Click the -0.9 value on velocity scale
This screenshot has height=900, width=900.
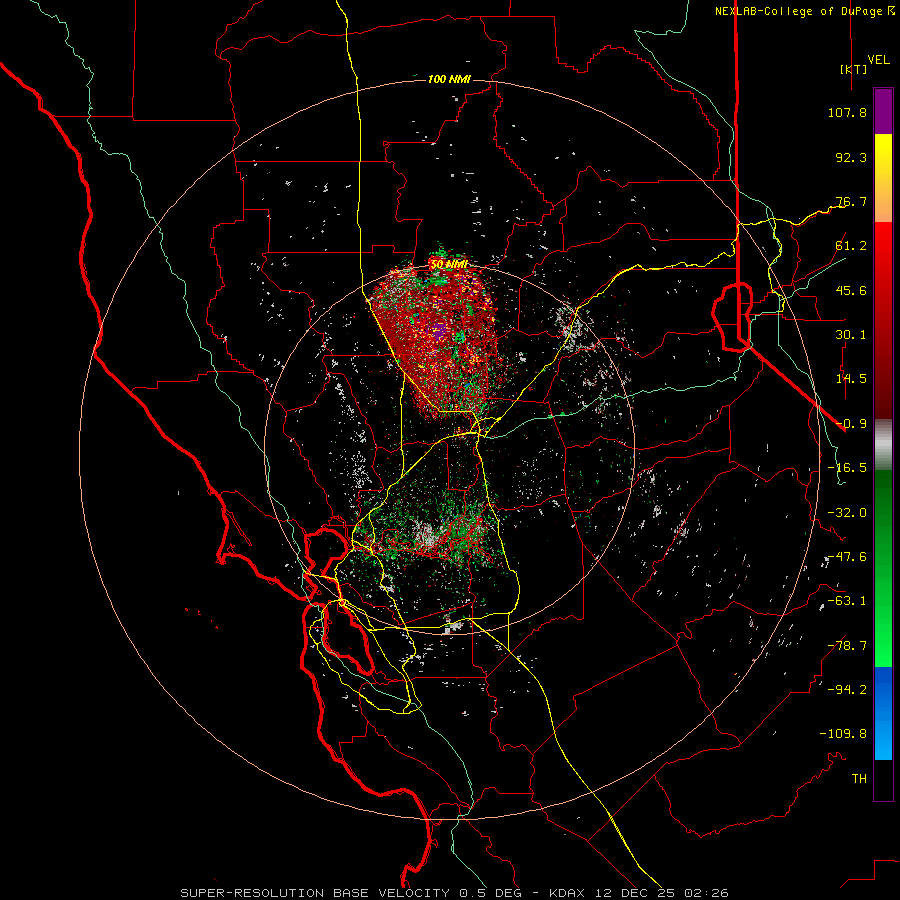point(851,424)
